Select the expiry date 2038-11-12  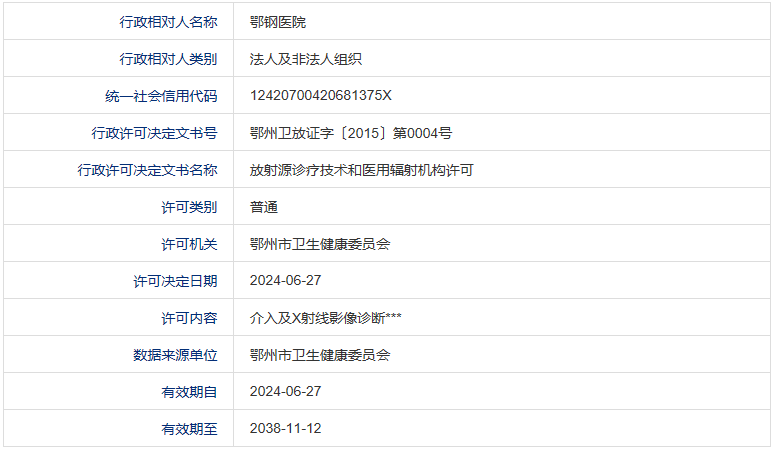tap(285, 429)
